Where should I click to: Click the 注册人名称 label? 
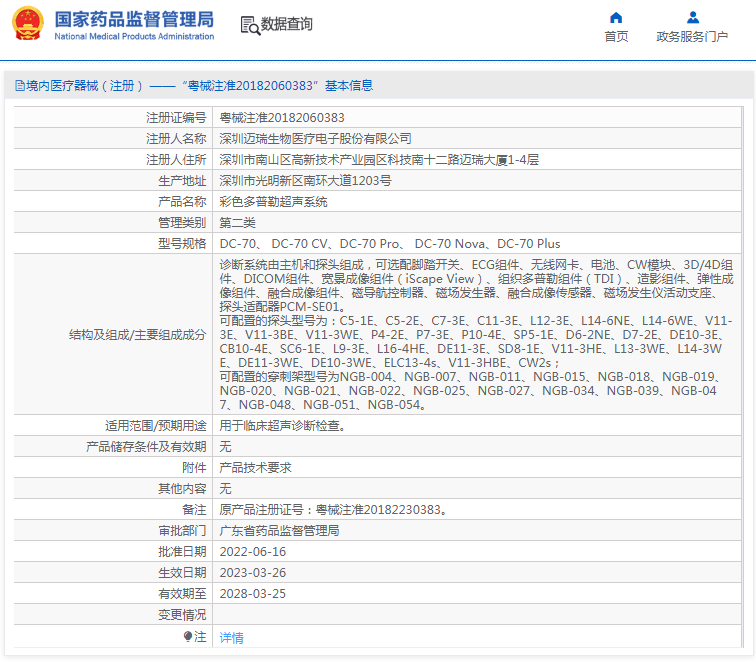(x=176, y=139)
